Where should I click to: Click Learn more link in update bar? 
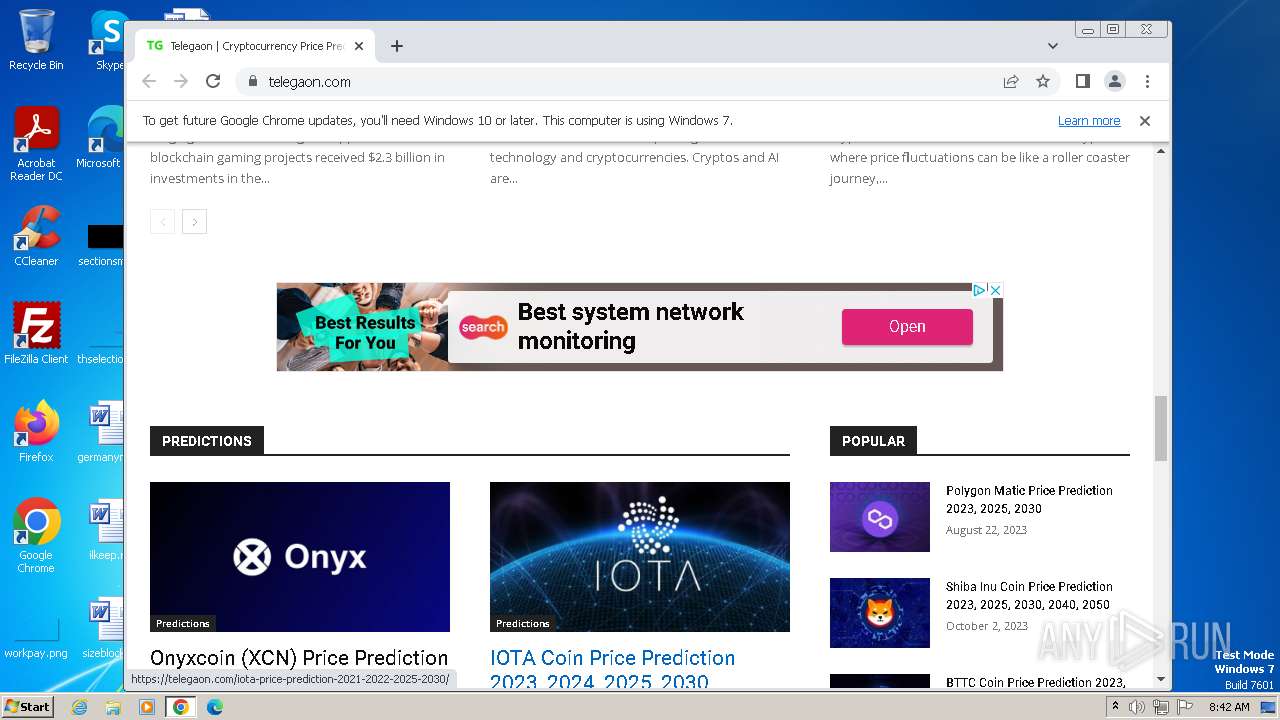pyautogui.click(x=1089, y=120)
